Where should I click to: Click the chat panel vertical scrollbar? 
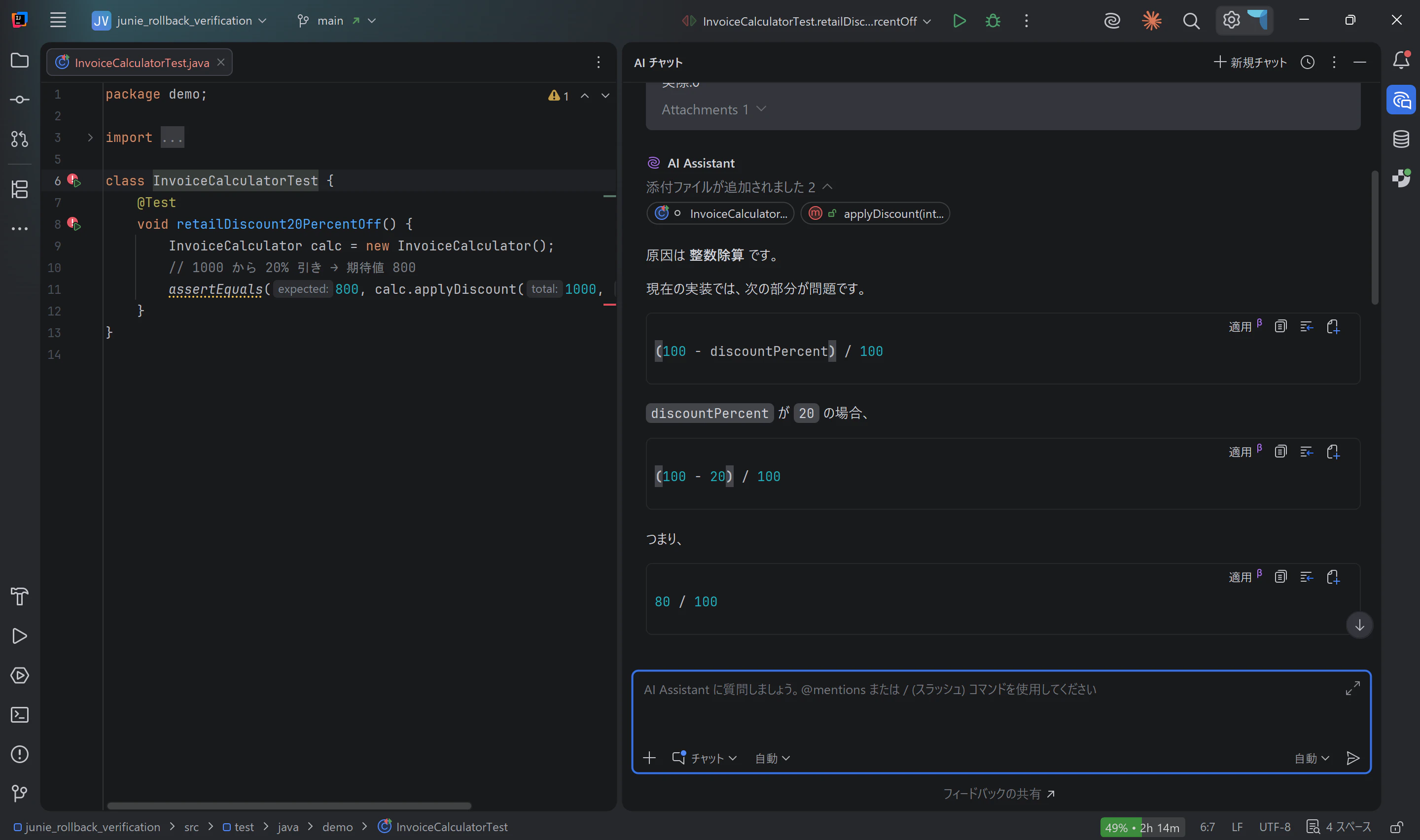coord(1375,238)
